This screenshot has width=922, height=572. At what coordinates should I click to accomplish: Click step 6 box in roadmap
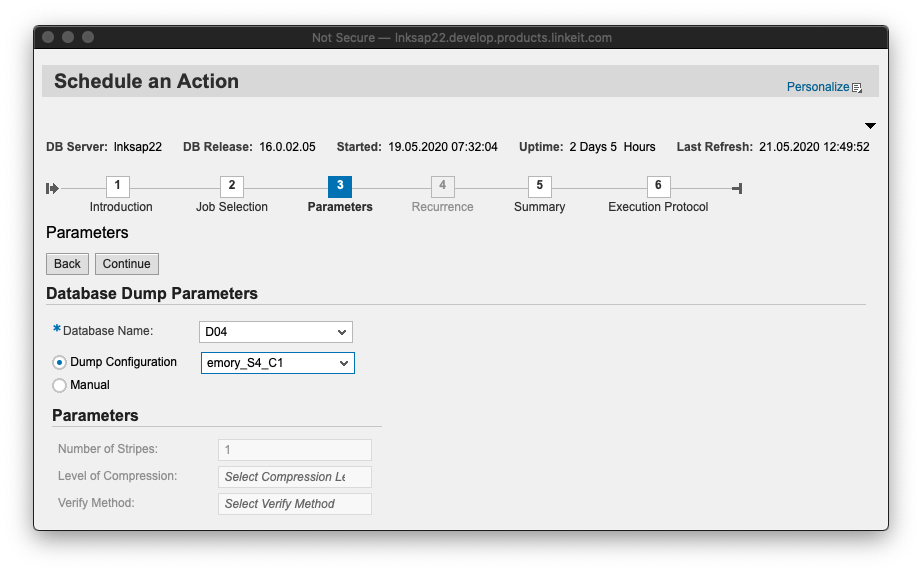[x=658, y=186]
